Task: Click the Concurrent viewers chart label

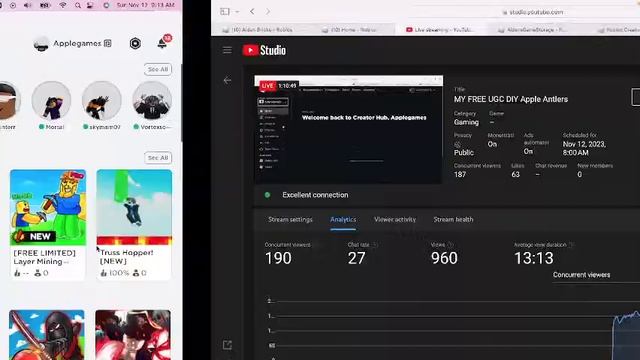Action: [x=581, y=275]
